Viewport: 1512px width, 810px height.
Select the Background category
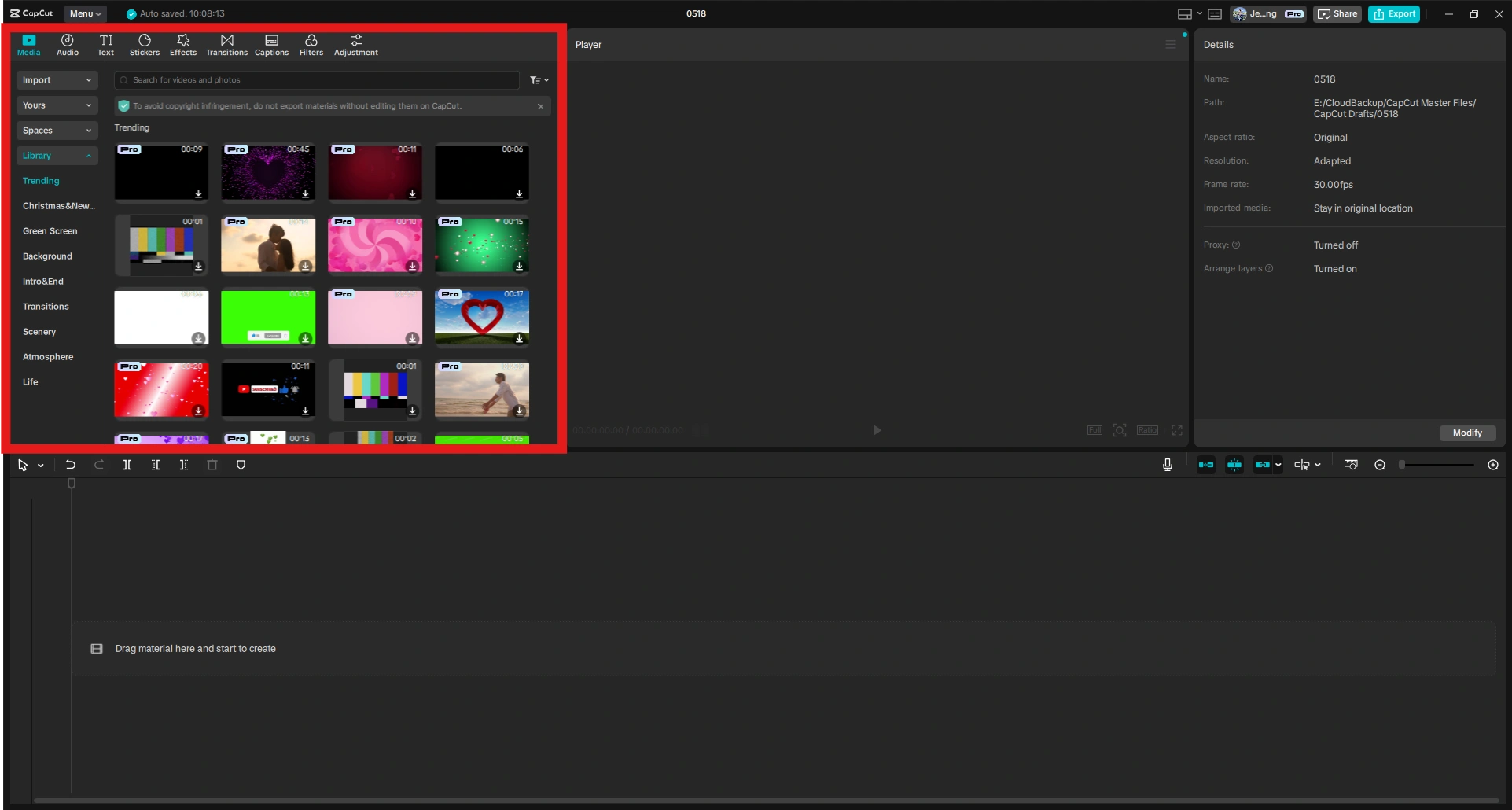coord(47,256)
